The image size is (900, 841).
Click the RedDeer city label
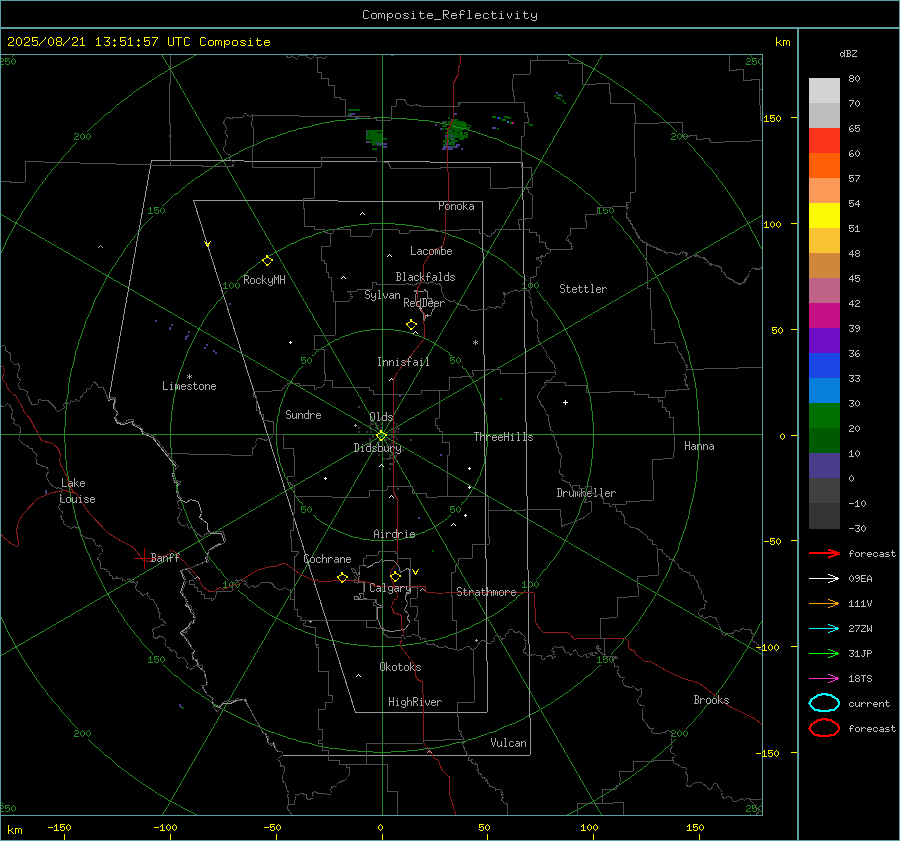424,303
